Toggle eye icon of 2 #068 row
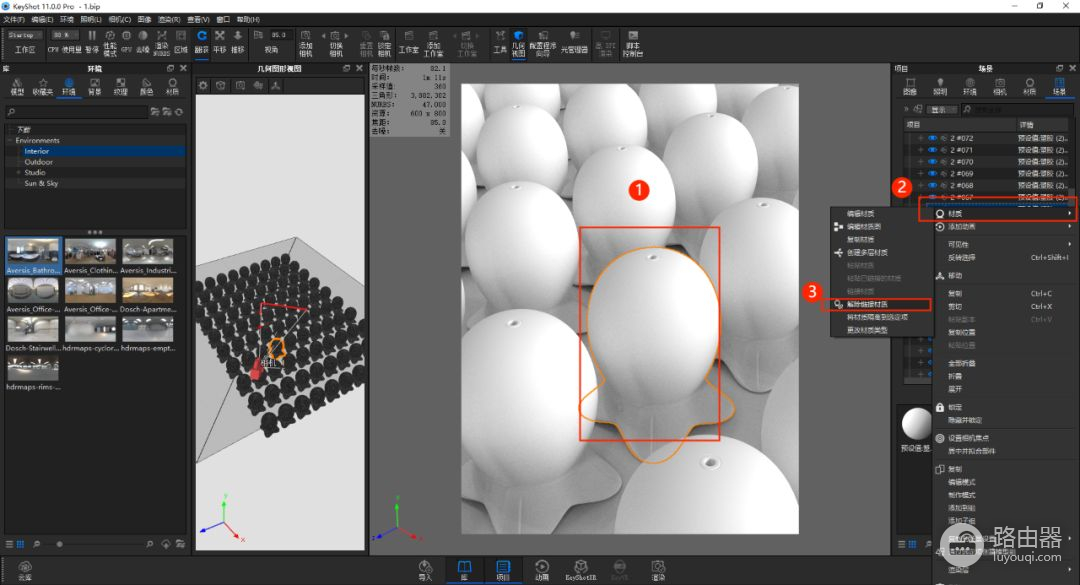Screen dimensions: 1080x585 [x=932, y=185]
